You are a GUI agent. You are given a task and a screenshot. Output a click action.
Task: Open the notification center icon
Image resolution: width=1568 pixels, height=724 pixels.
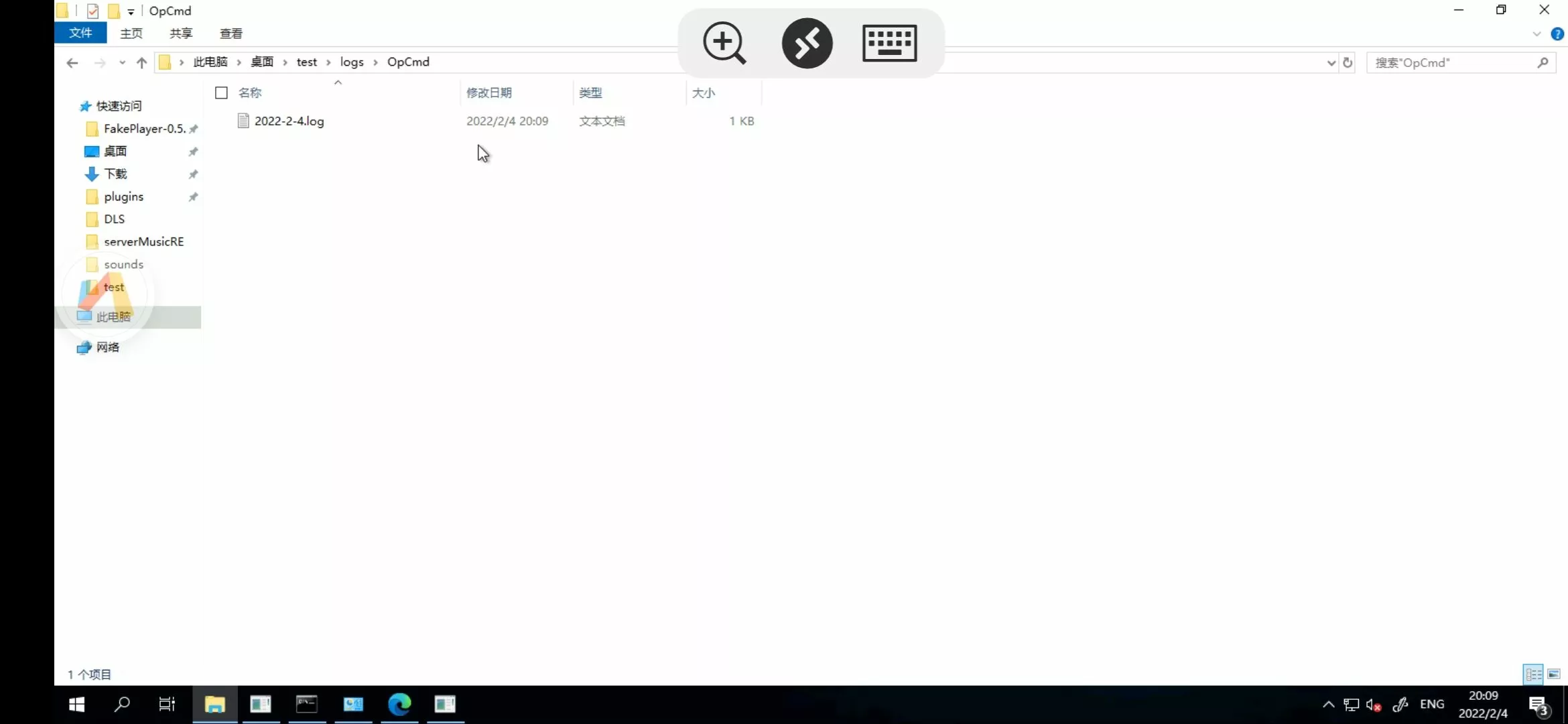1539,705
